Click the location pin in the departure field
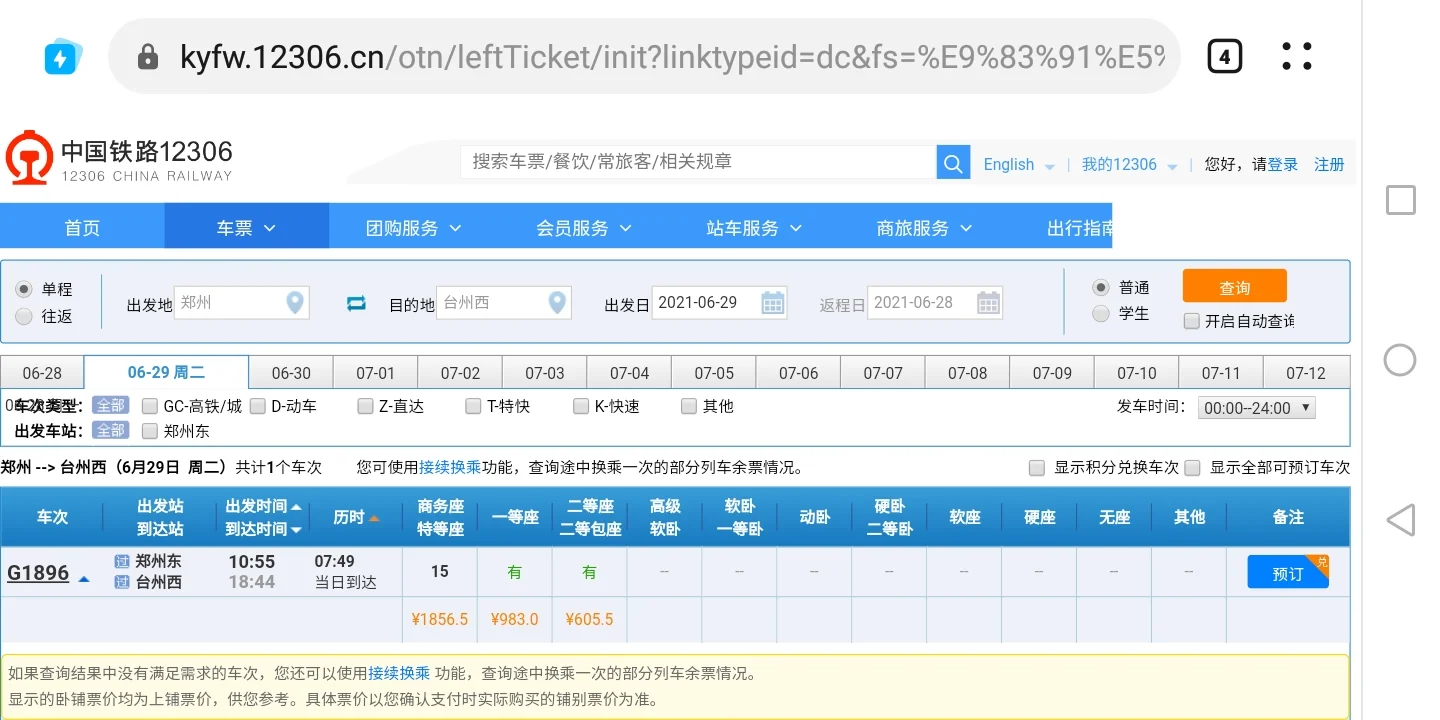Image resolution: width=1440 pixels, height=720 pixels. click(x=293, y=302)
